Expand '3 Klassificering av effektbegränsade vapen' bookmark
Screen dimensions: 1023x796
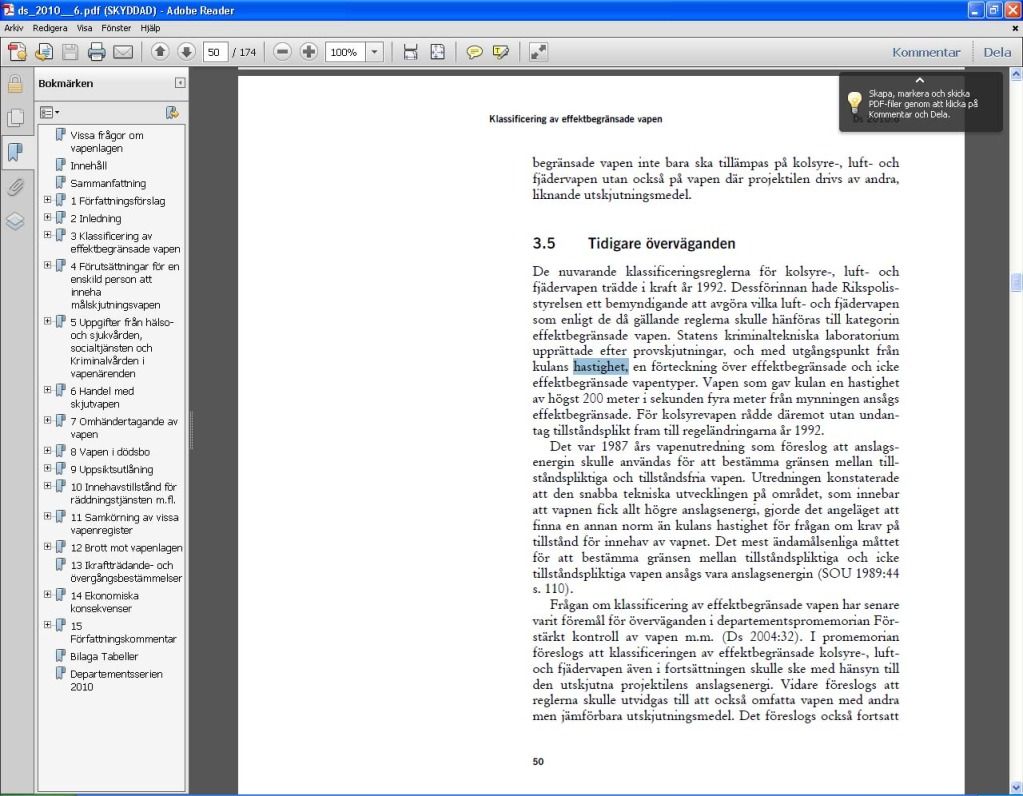[x=48, y=235]
